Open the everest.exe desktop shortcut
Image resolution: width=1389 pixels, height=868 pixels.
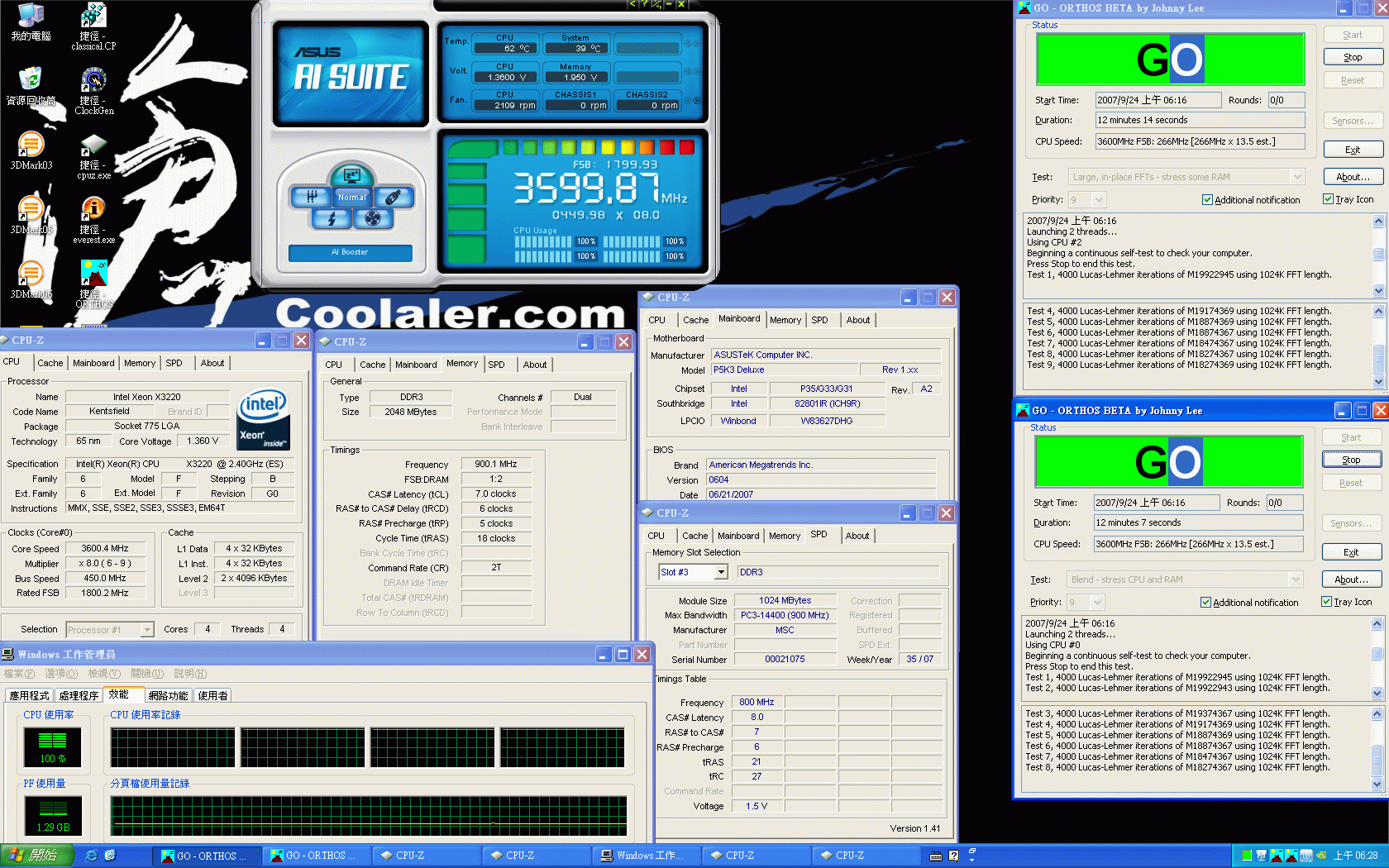click(93, 220)
